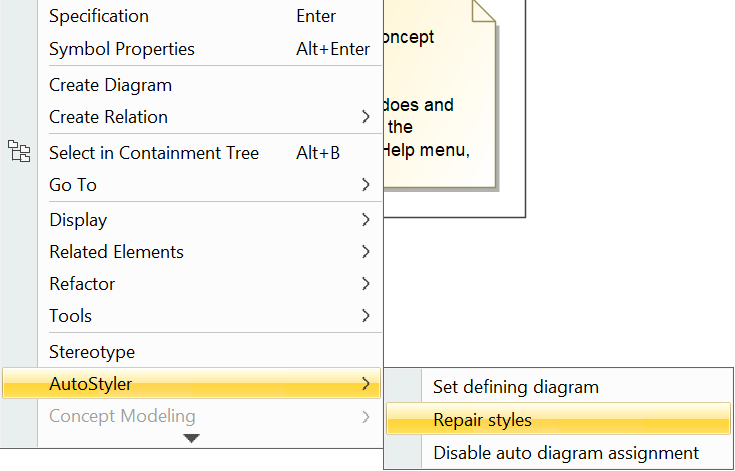This screenshot has height=471, width=735.
Task: Expand the Go To submenu arrow
Action: [x=366, y=185]
